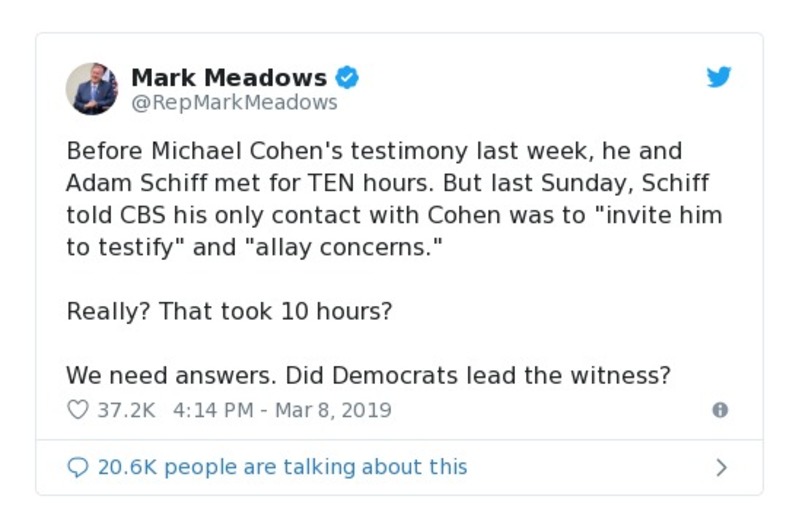
Task: Click "Did Democrats lead the witness?" question
Action: tap(477, 376)
